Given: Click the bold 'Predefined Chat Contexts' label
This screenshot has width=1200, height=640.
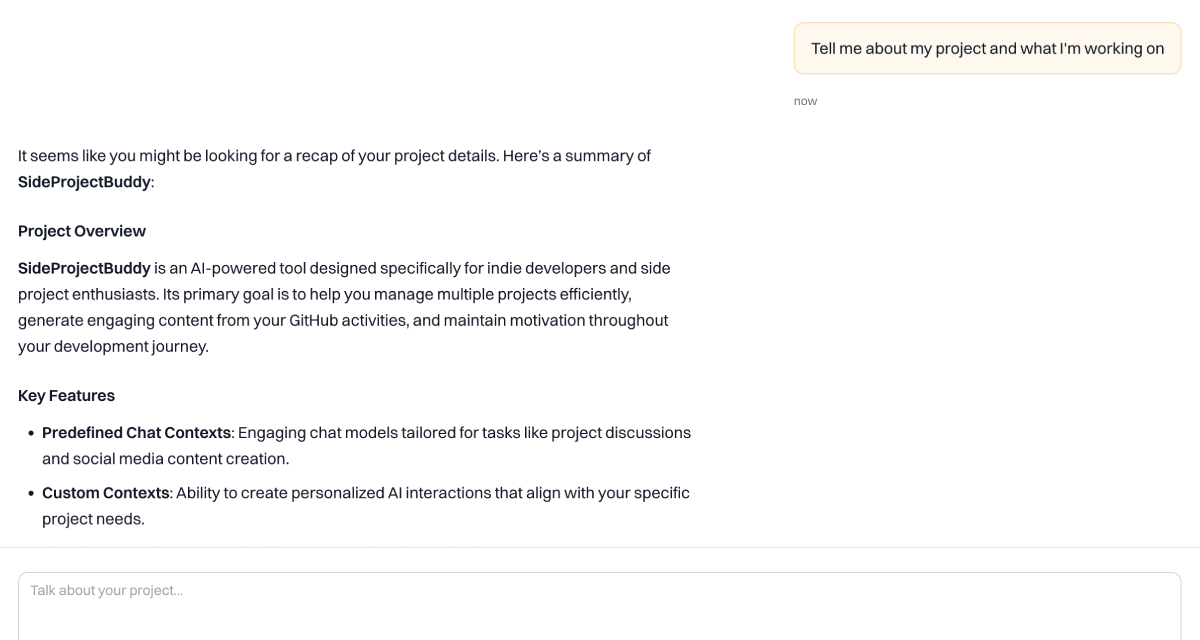Looking at the screenshot, I should click(x=137, y=433).
